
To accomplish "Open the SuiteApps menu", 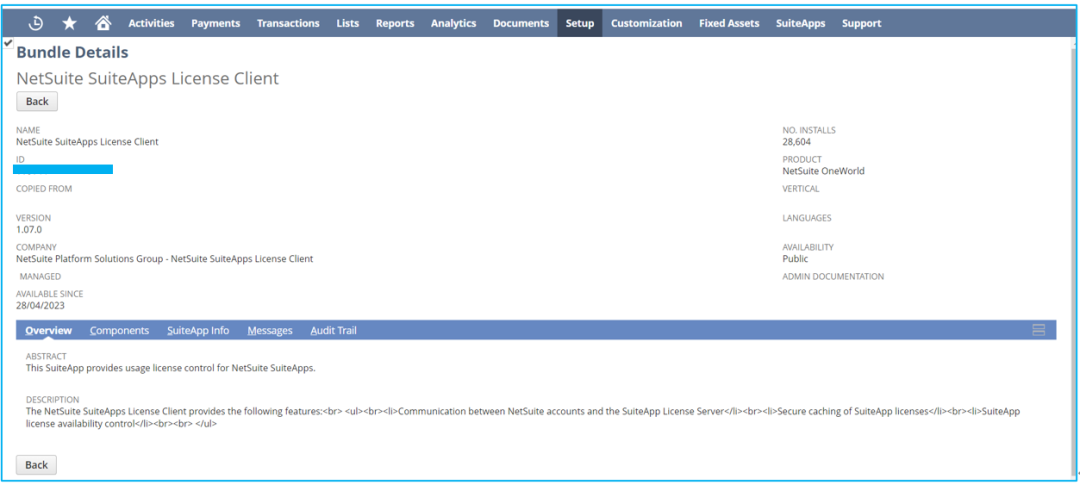I will (x=800, y=23).
